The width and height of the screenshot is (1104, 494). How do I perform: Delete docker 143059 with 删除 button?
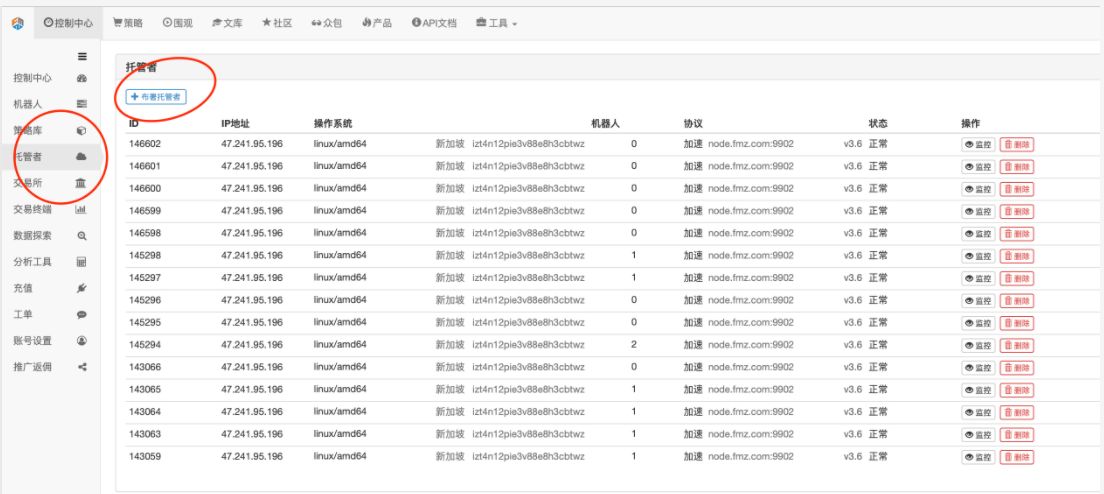click(1017, 457)
